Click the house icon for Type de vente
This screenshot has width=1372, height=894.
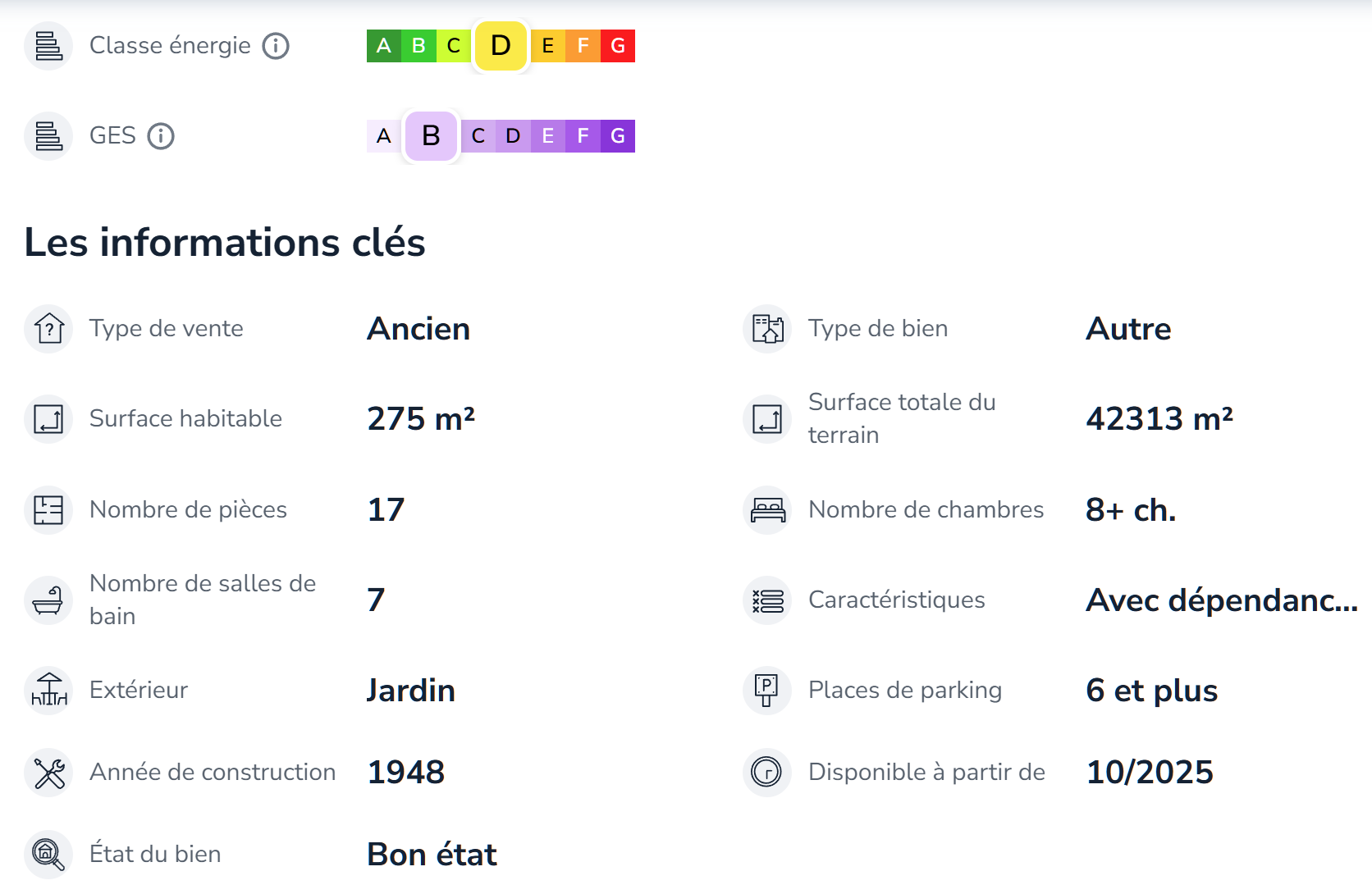49,329
